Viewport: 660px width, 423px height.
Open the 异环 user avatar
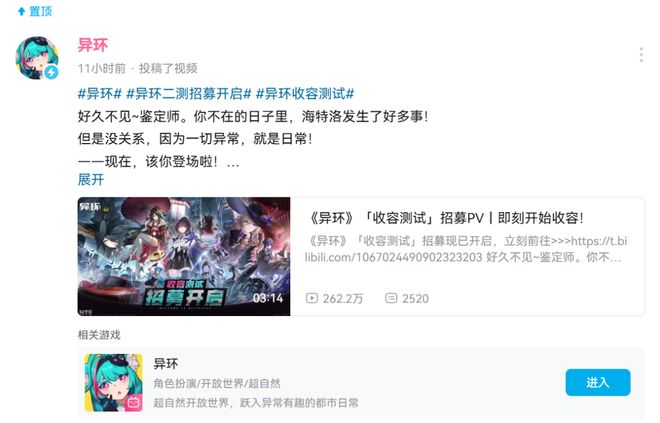(x=37, y=58)
